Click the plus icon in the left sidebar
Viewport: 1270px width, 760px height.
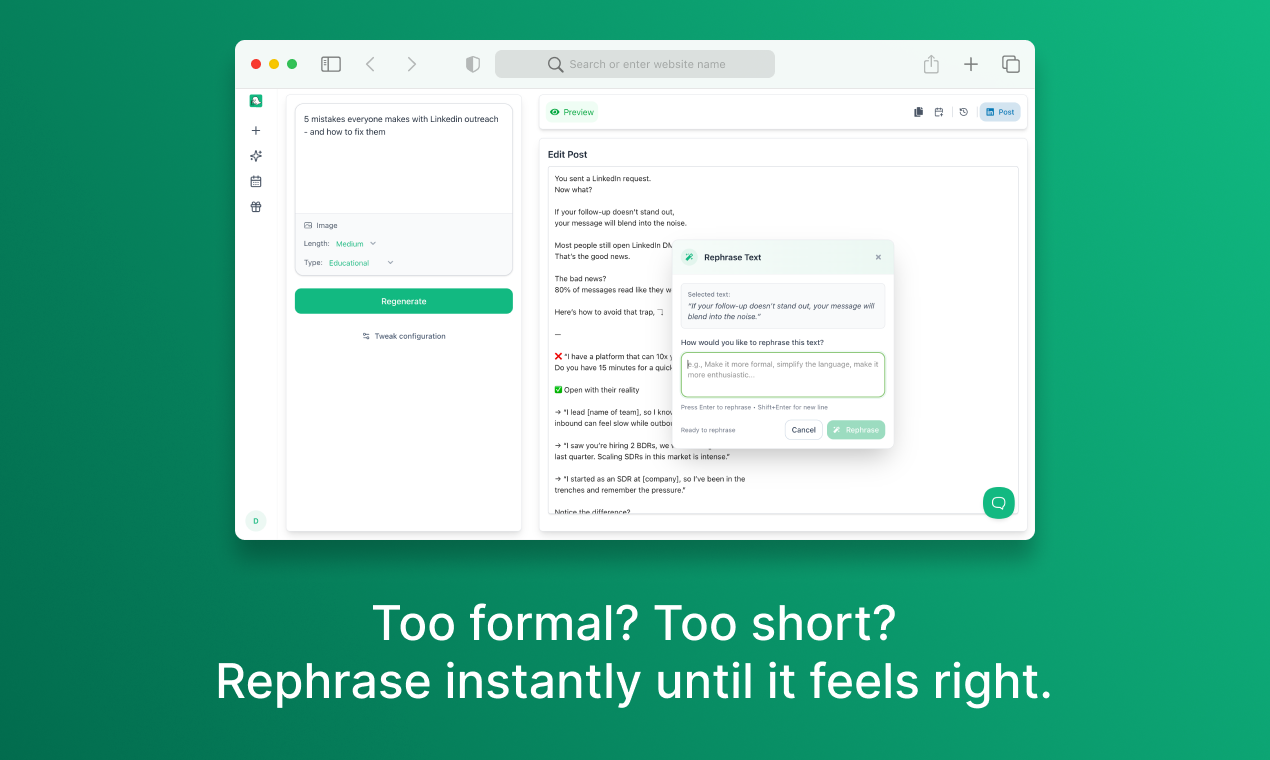coord(256,131)
